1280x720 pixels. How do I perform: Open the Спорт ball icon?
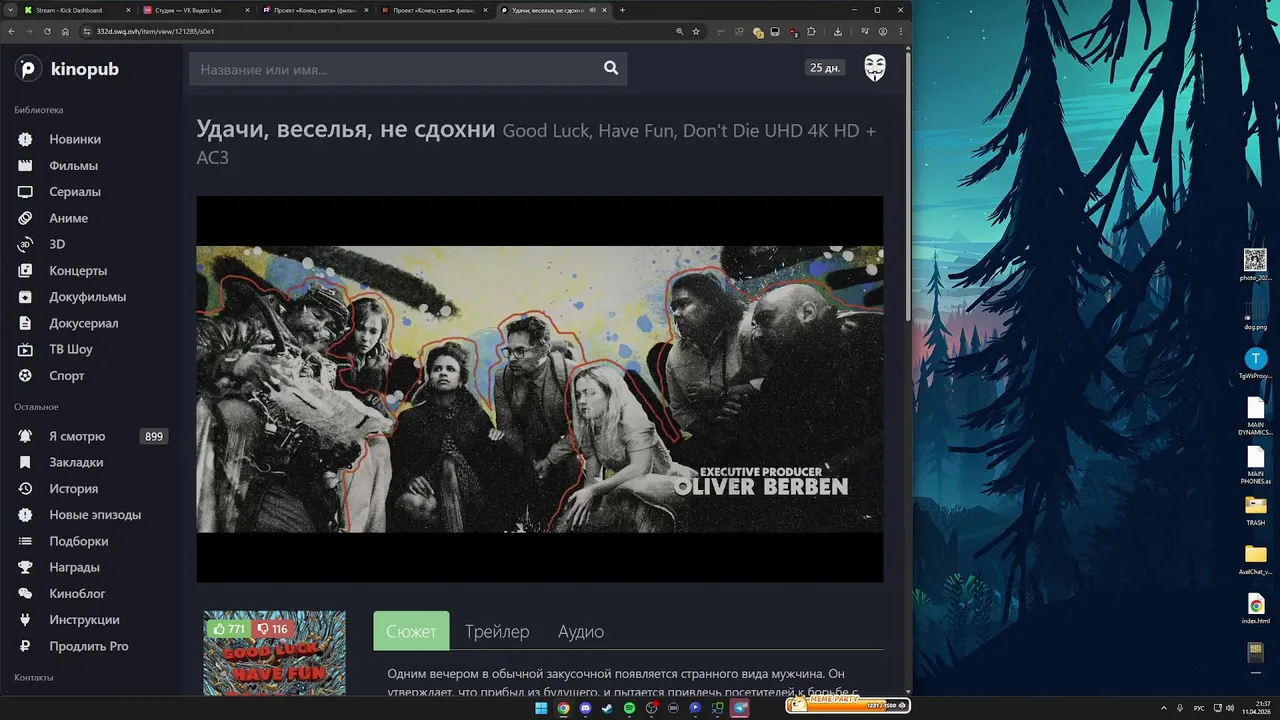tap(25, 376)
